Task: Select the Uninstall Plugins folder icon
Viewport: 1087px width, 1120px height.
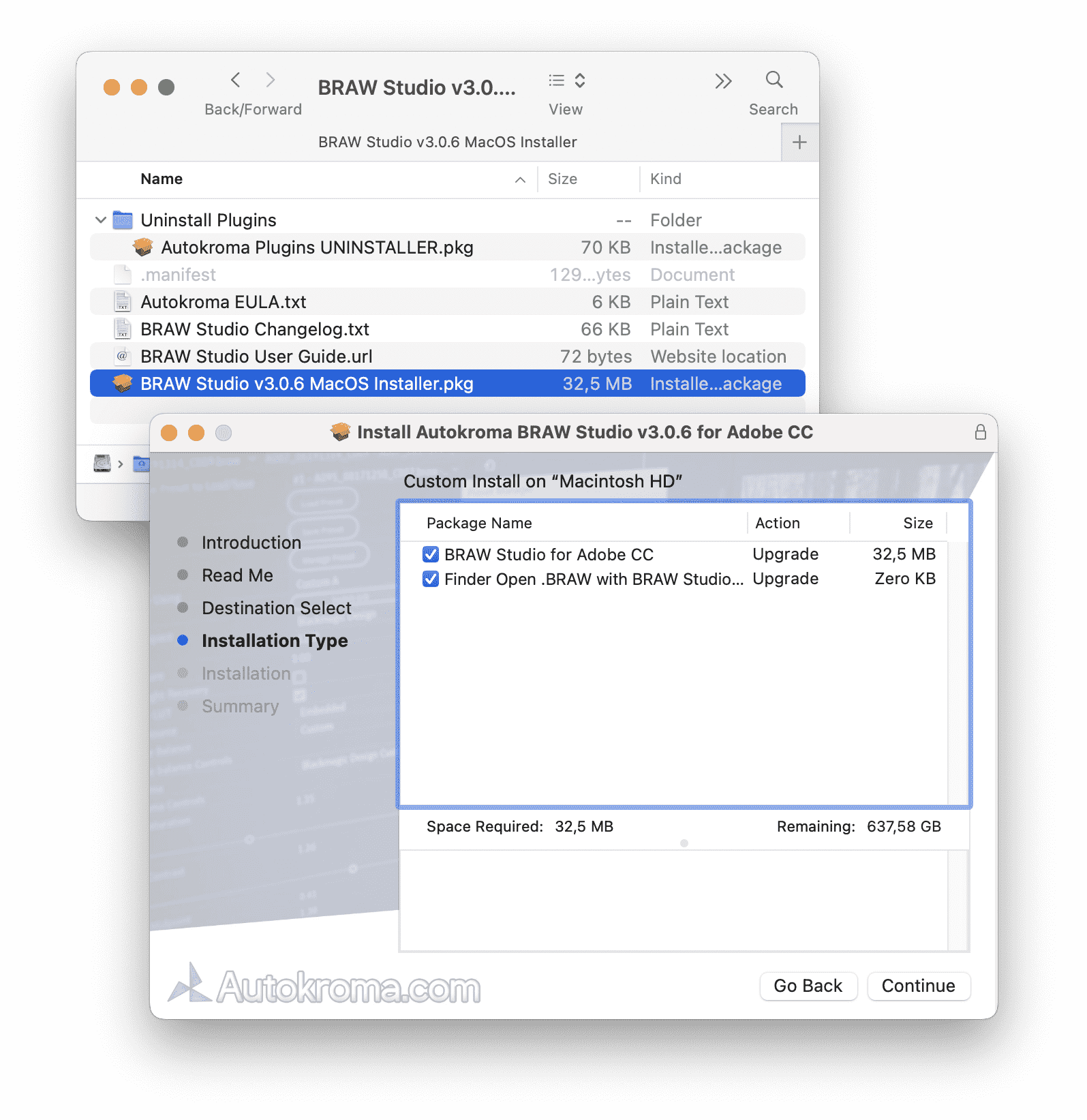Action: [123, 220]
